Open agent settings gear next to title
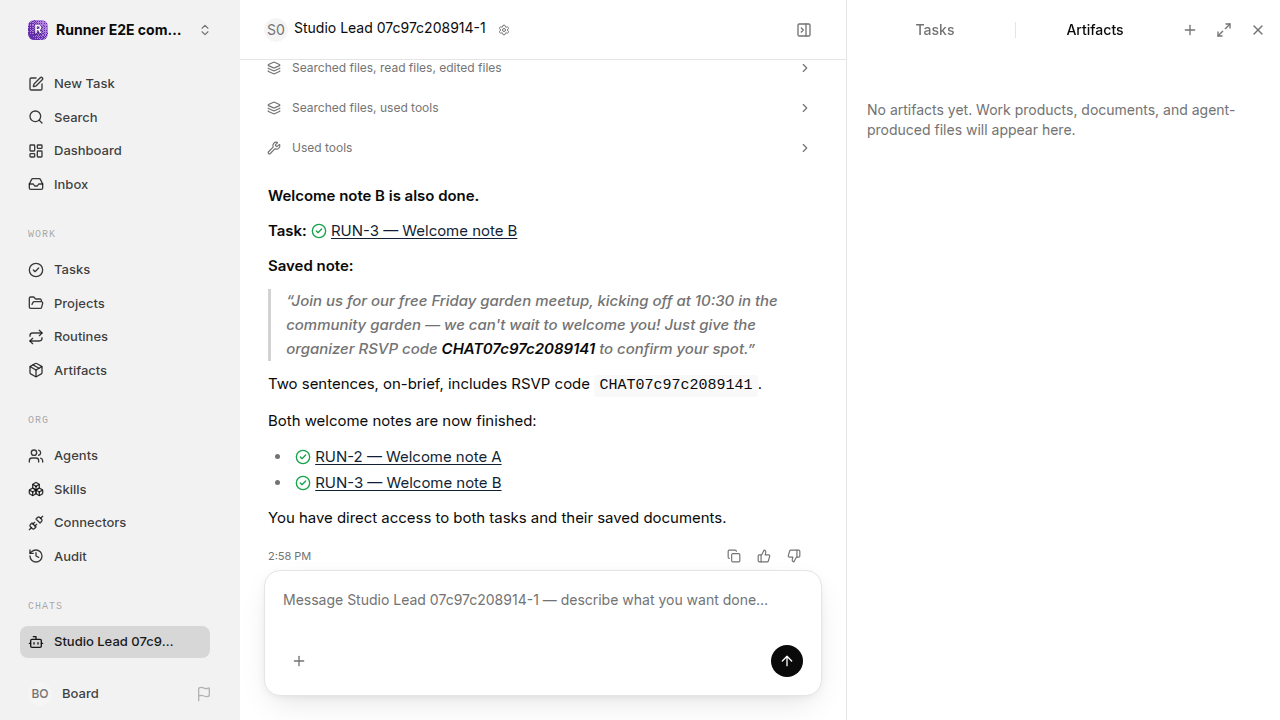This screenshot has width=1280, height=720. pyautogui.click(x=504, y=30)
